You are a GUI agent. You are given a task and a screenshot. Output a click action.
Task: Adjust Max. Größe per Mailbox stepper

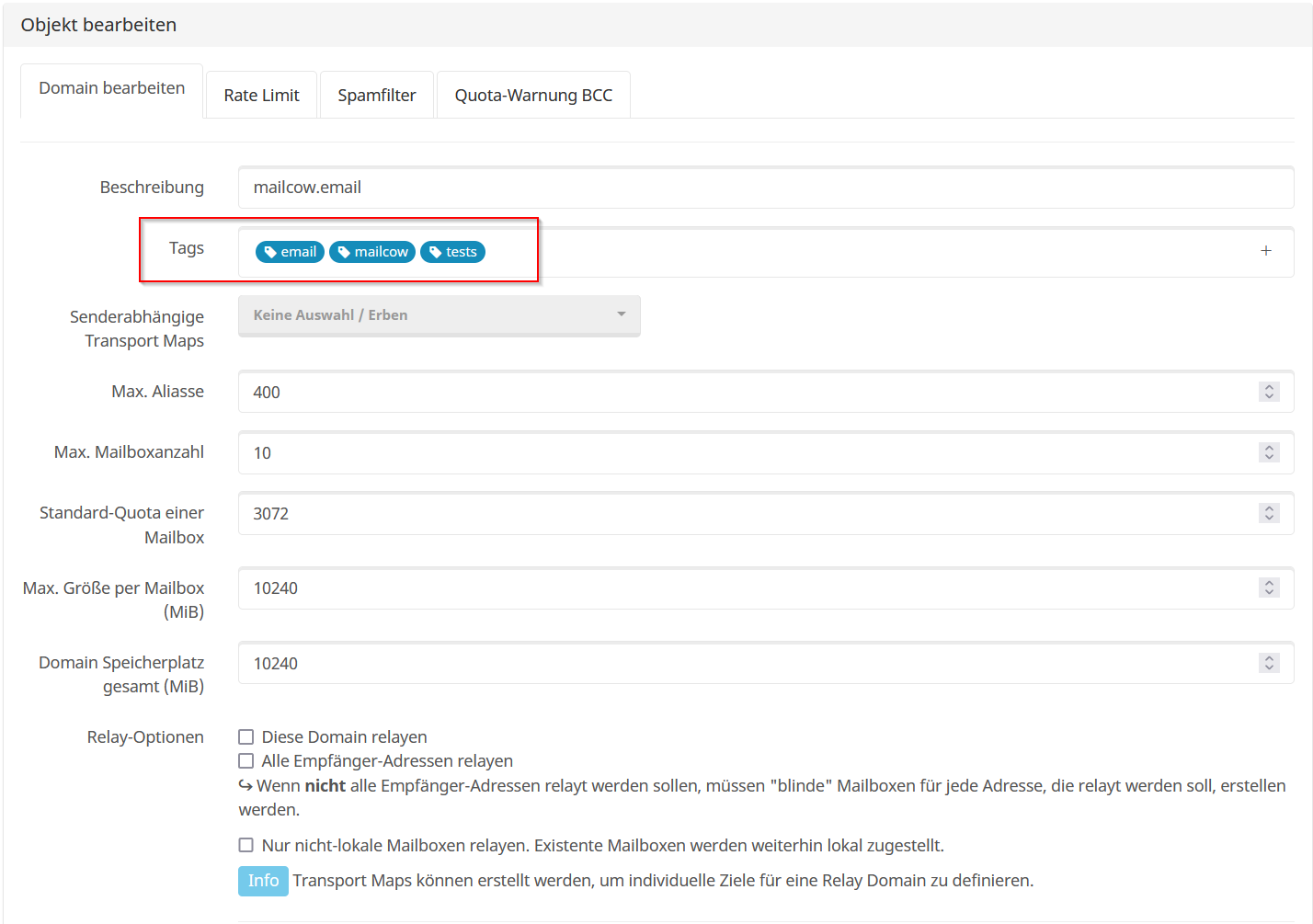point(1269,587)
